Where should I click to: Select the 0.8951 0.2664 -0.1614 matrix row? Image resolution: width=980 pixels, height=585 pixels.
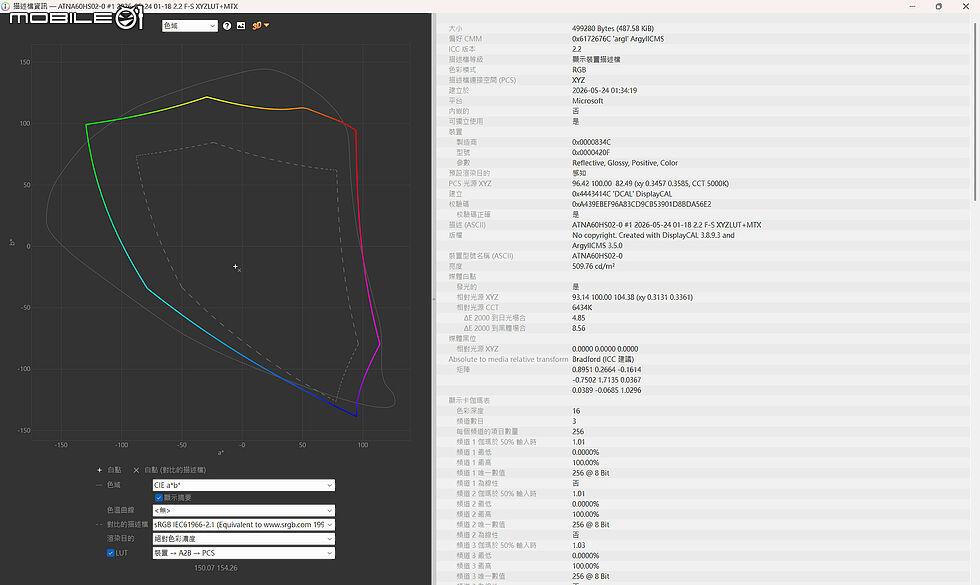[606, 370]
